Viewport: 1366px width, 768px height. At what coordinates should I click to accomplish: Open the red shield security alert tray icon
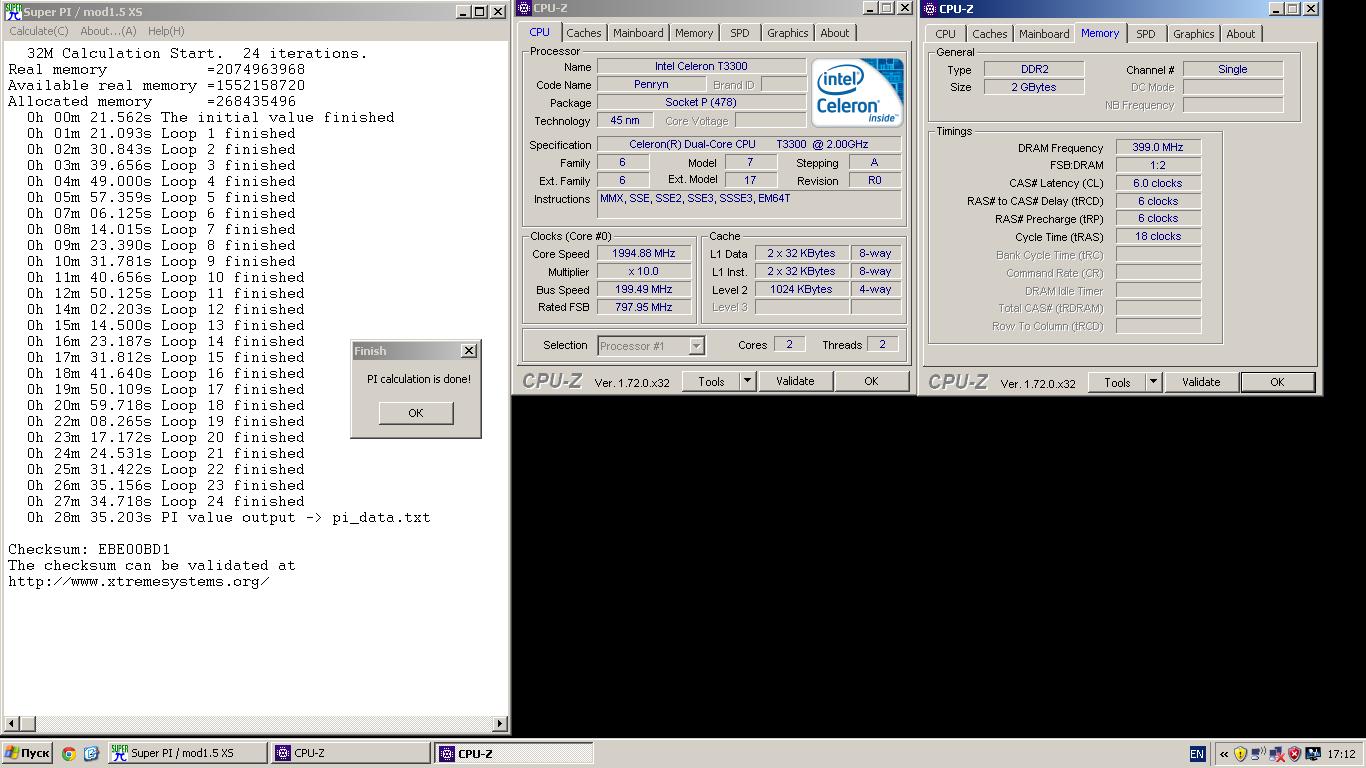coord(1295,754)
